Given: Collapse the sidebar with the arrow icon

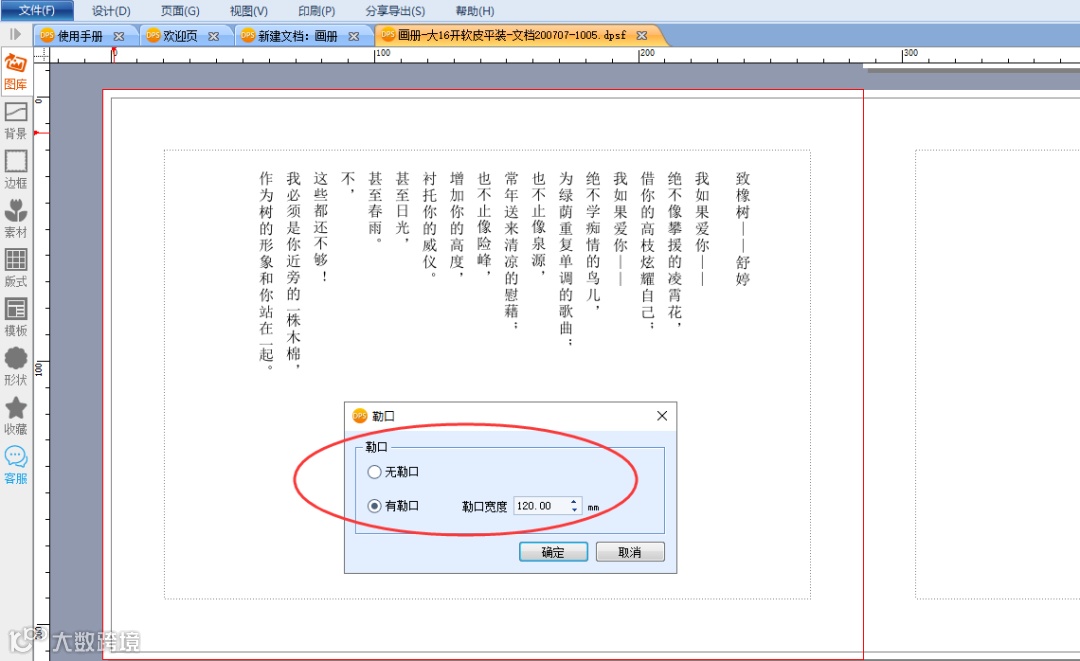Looking at the screenshot, I should click(x=14, y=34).
